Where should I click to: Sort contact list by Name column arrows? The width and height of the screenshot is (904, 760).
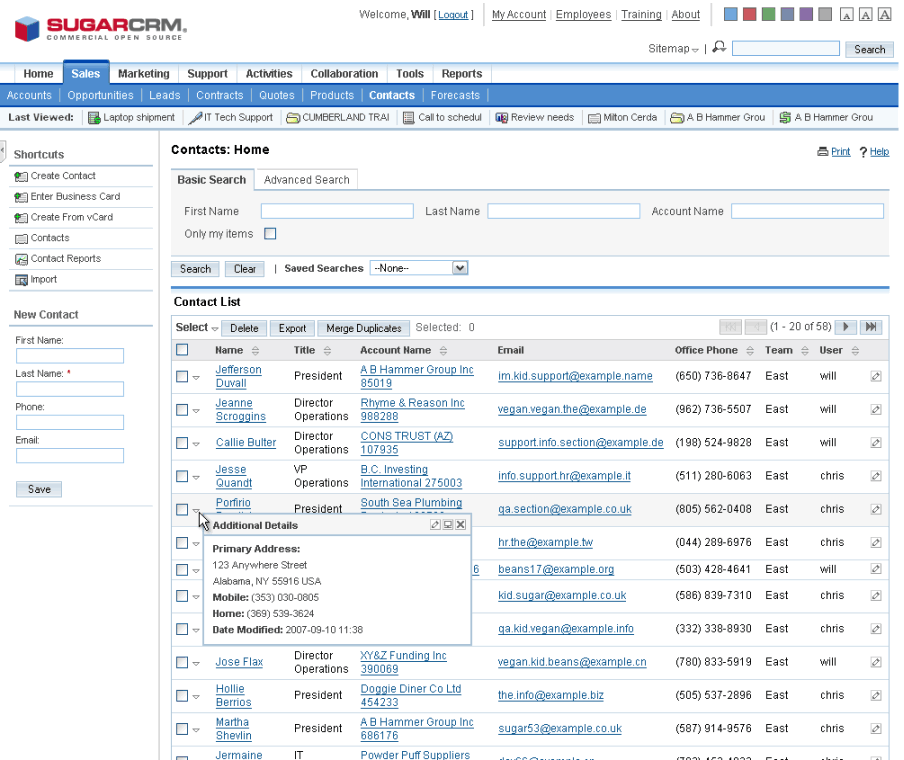point(255,351)
